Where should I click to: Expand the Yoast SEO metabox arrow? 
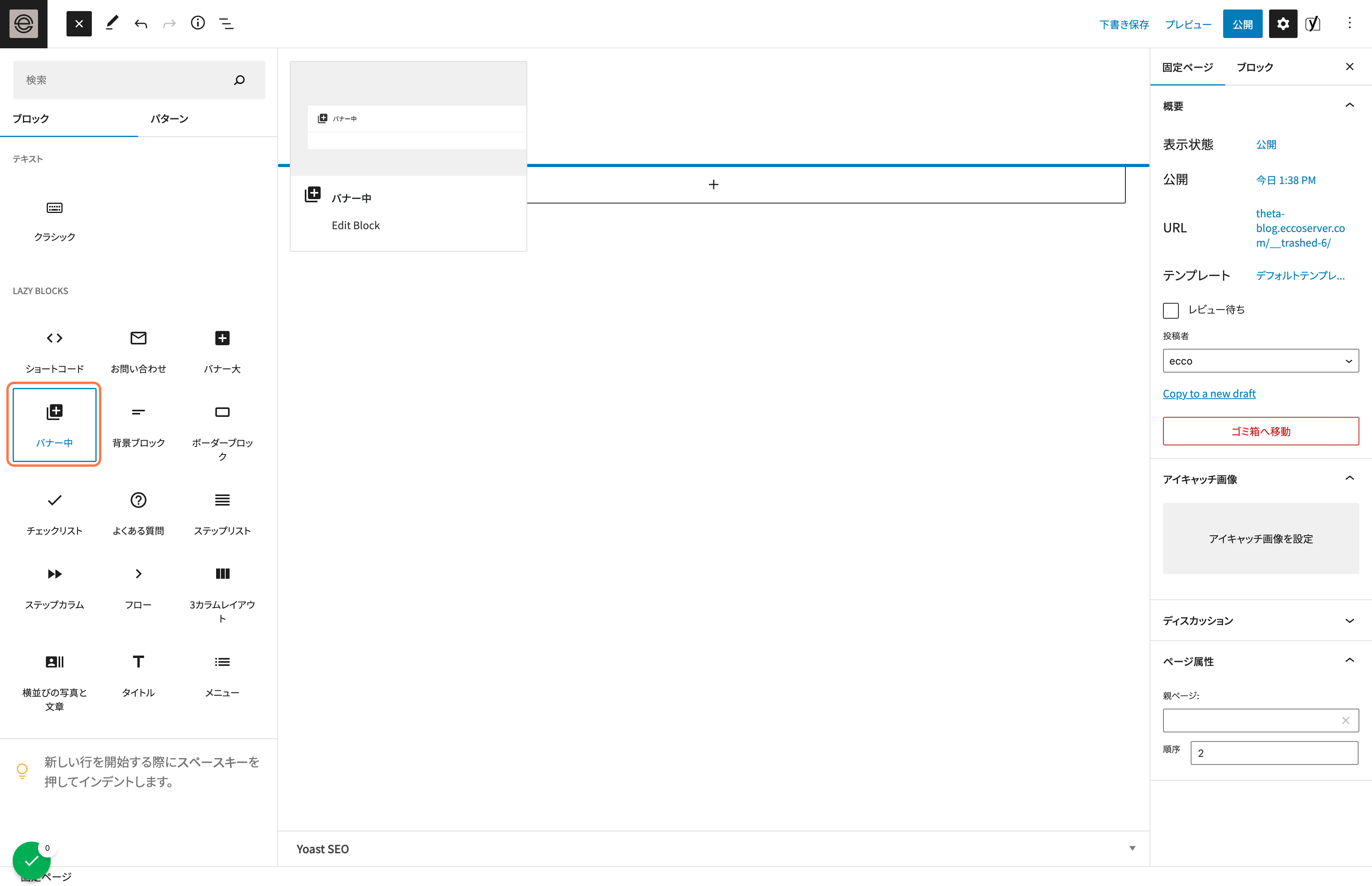click(1132, 848)
